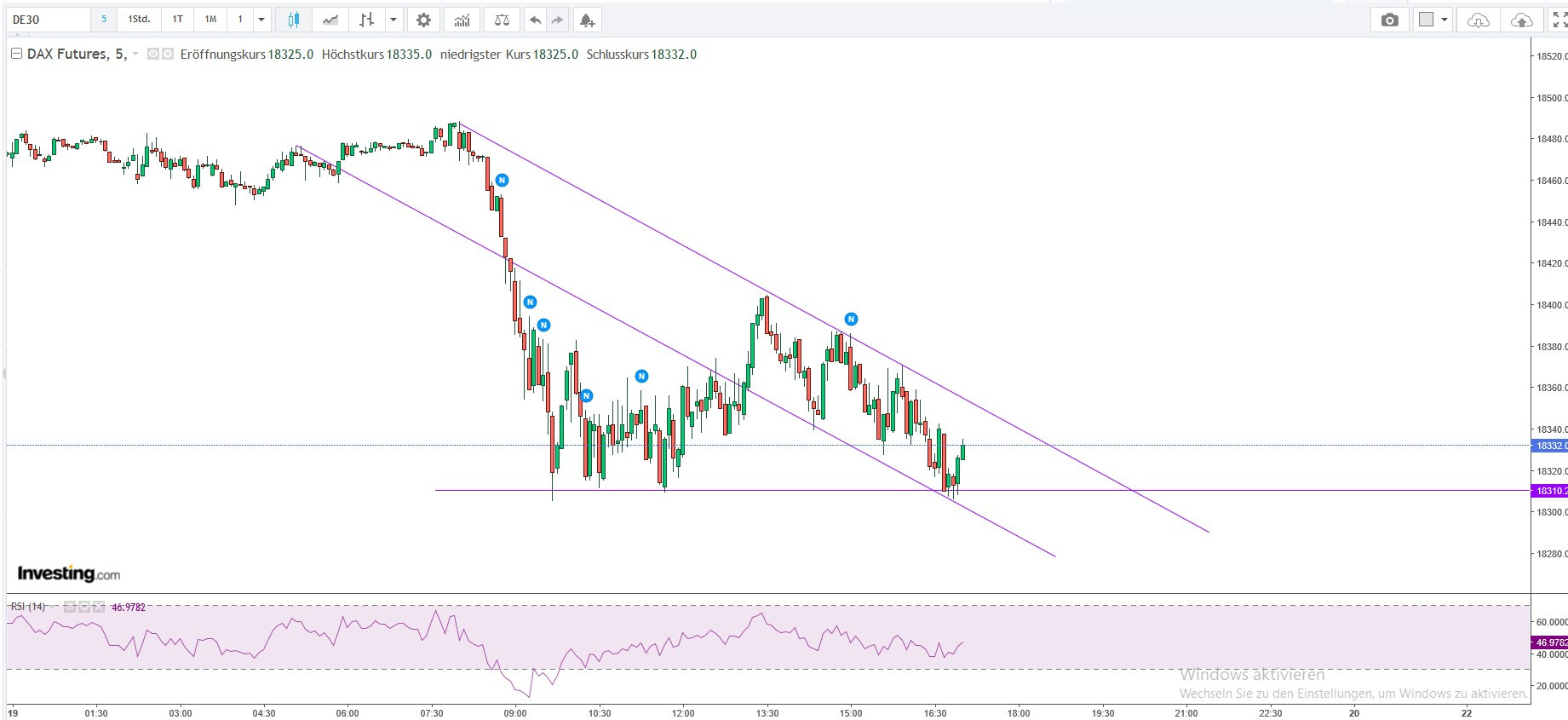The width and height of the screenshot is (1568, 720).
Task: Collapse the DAX Futures legend box
Action: point(16,55)
